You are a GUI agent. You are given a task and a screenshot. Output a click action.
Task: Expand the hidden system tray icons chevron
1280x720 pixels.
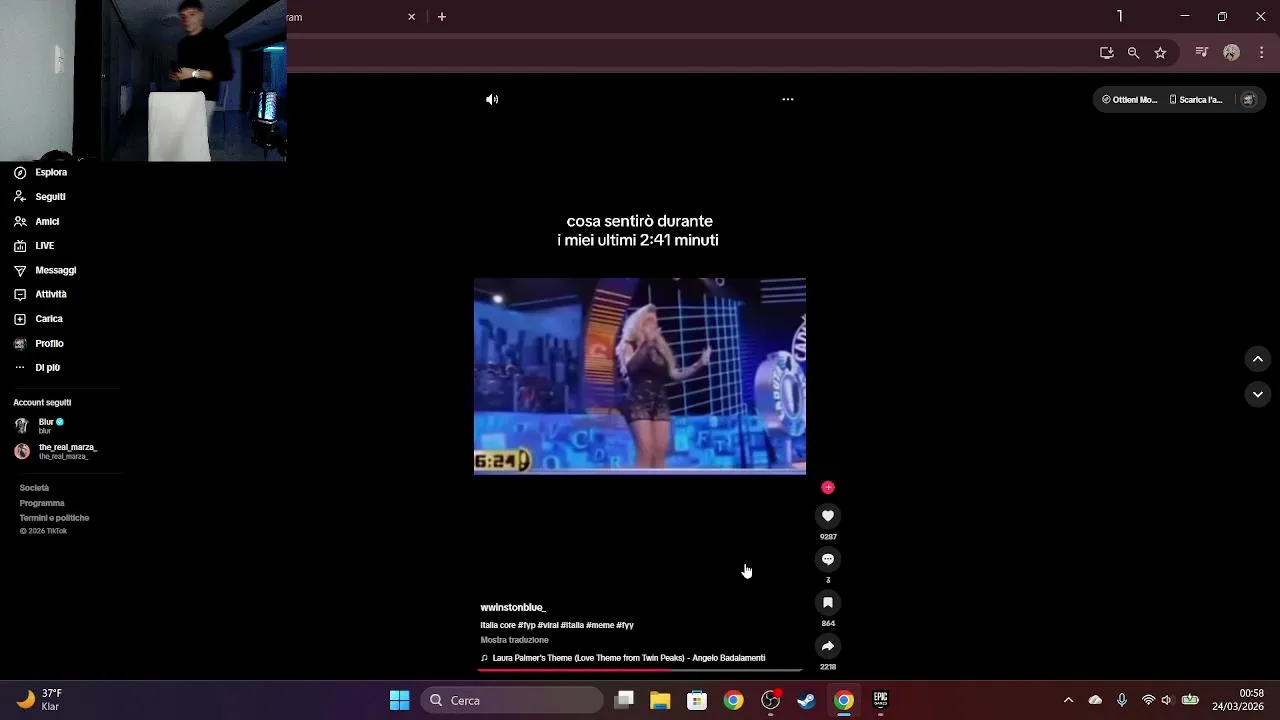pos(1068,700)
